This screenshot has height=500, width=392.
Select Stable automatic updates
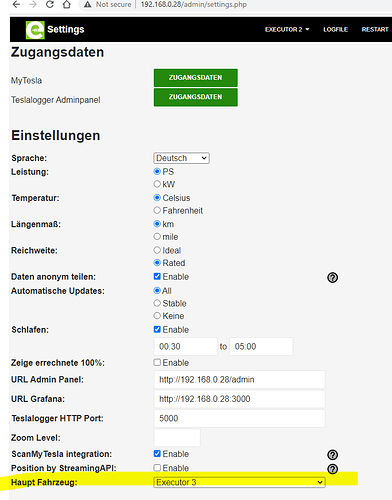pos(157,303)
